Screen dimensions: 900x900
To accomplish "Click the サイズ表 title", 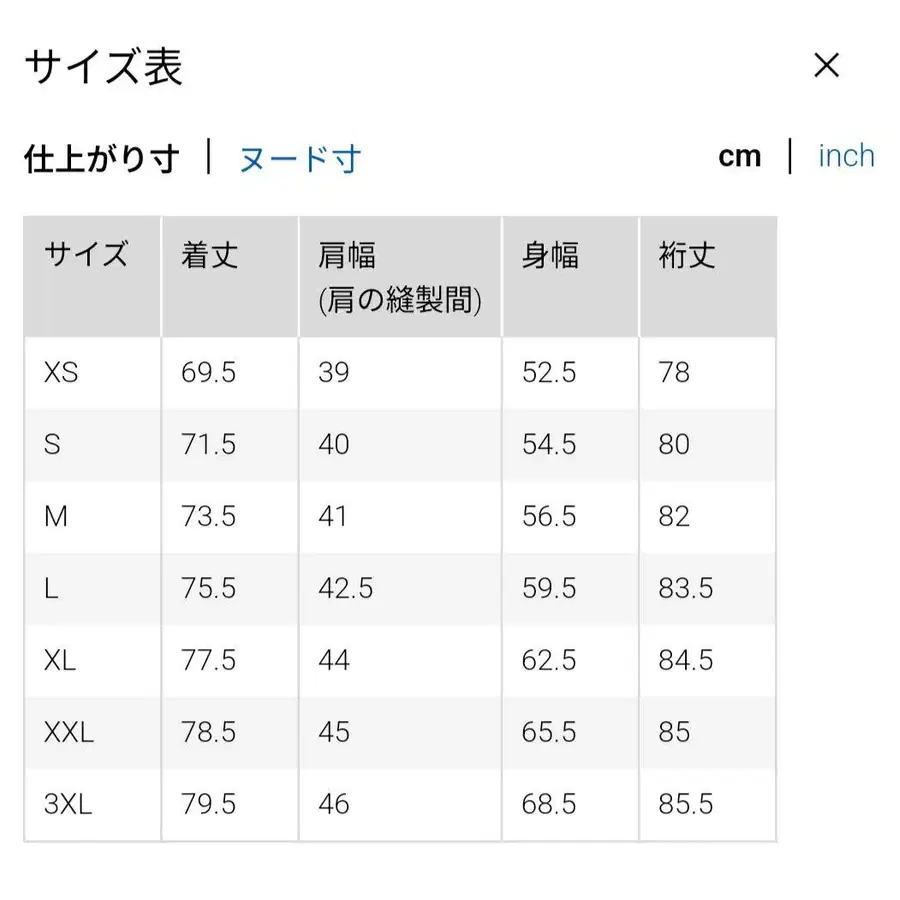I will pyautogui.click(x=103, y=66).
